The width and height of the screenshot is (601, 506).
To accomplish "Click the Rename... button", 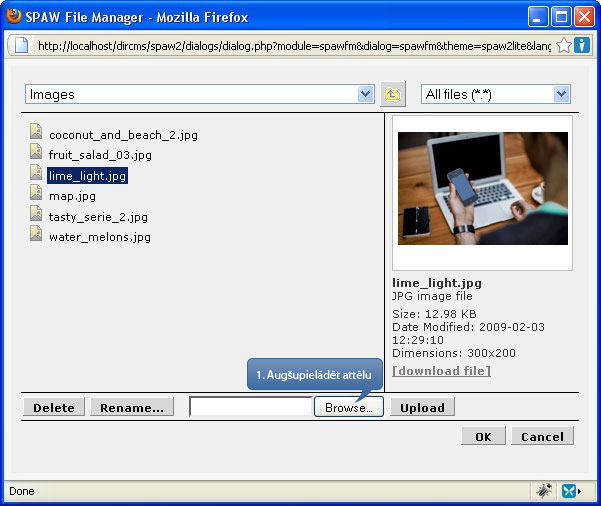I will (132, 407).
